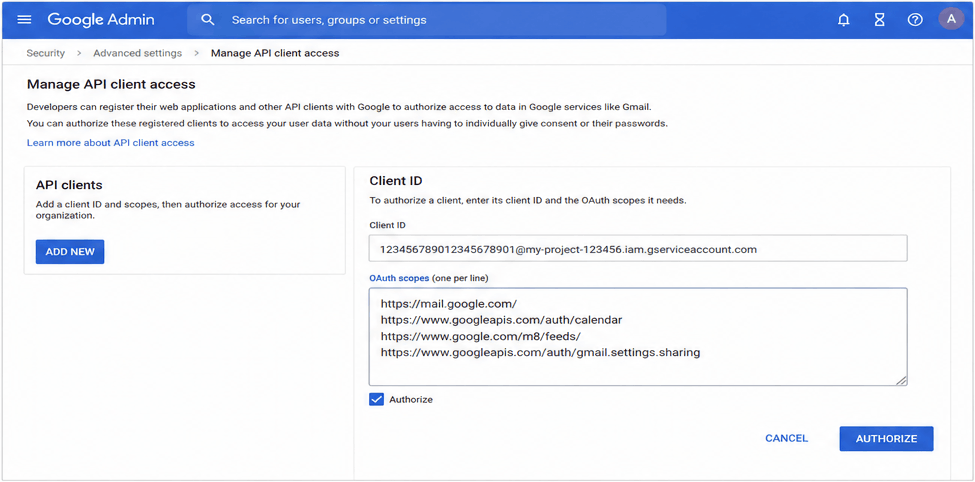The image size is (975, 482).
Task: Open the OAuth scopes link
Action: (399, 279)
